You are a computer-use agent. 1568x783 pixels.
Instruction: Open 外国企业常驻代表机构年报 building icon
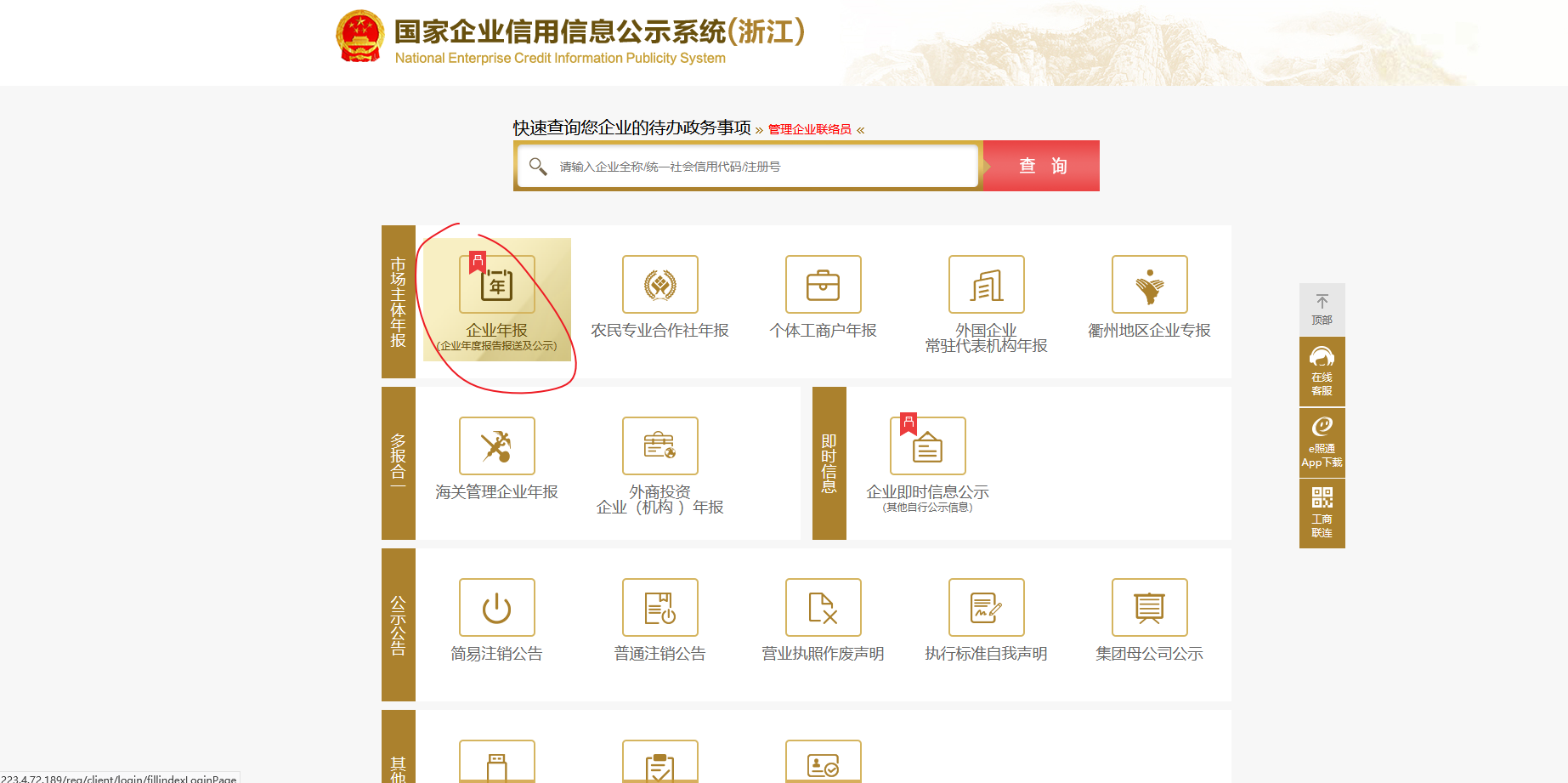point(987,284)
